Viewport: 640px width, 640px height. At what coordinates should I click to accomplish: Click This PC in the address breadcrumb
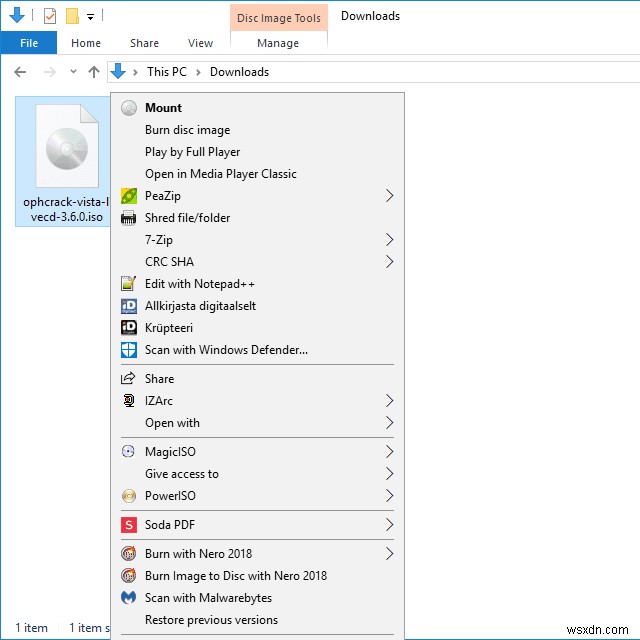(166, 72)
